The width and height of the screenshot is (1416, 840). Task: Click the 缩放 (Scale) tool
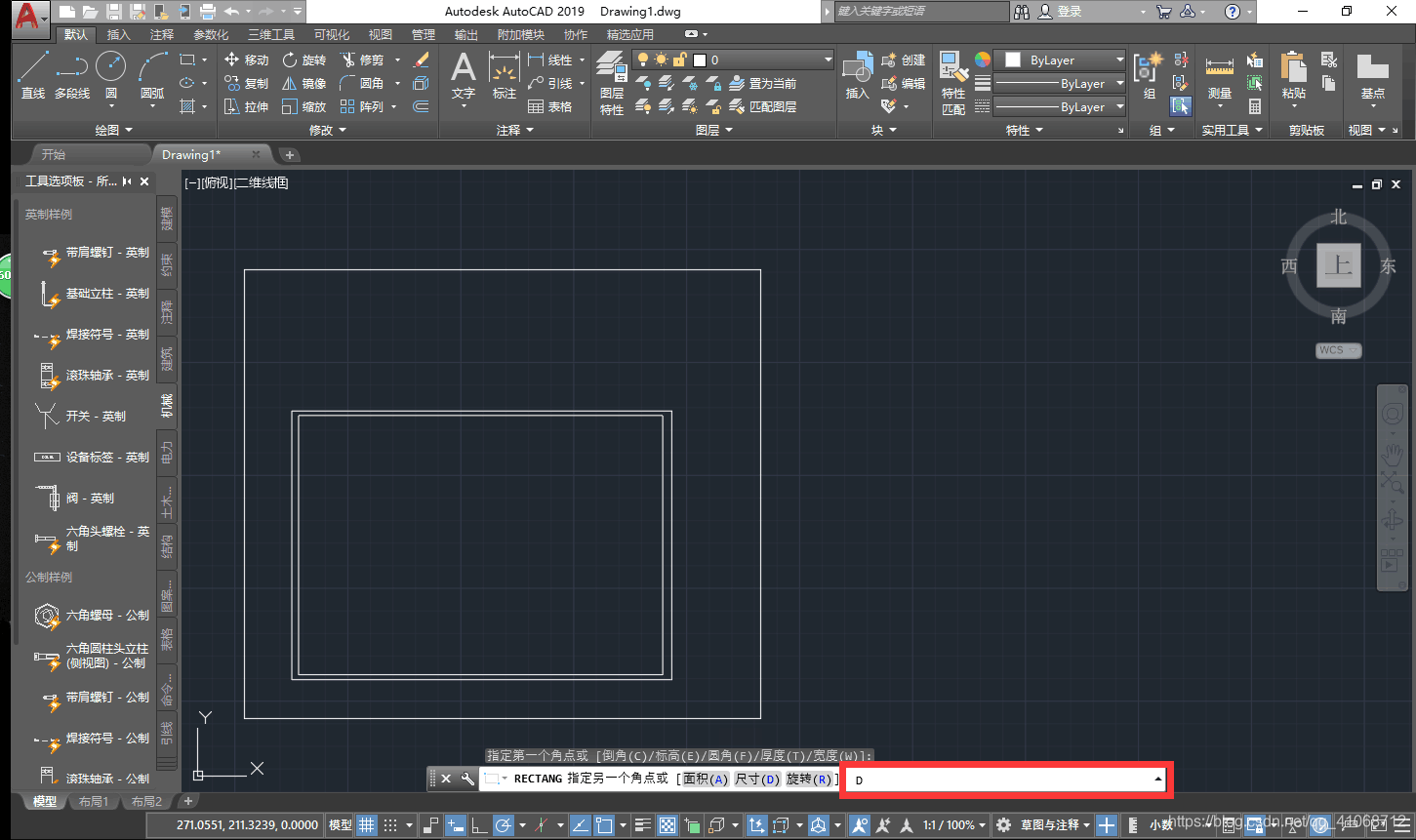pyautogui.click(x=304, y=107)
